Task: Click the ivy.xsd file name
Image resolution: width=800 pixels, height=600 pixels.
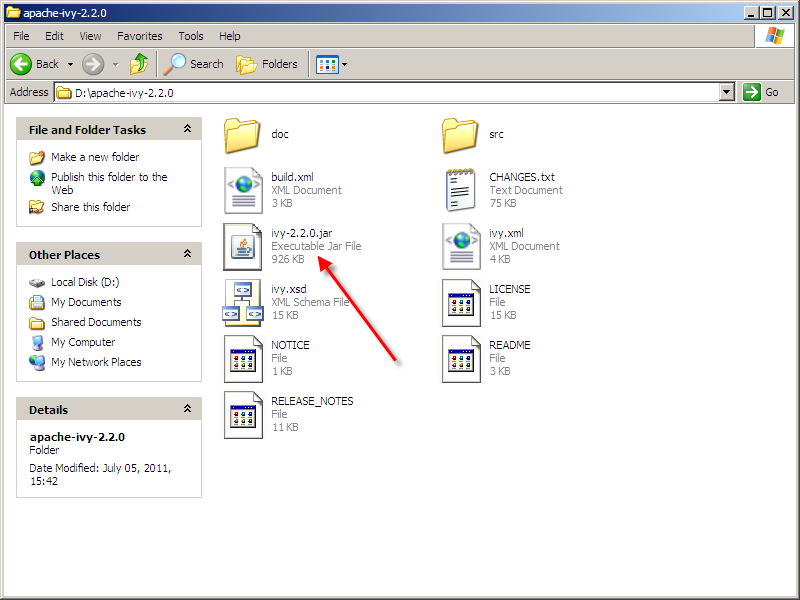Action: point(288,289)
